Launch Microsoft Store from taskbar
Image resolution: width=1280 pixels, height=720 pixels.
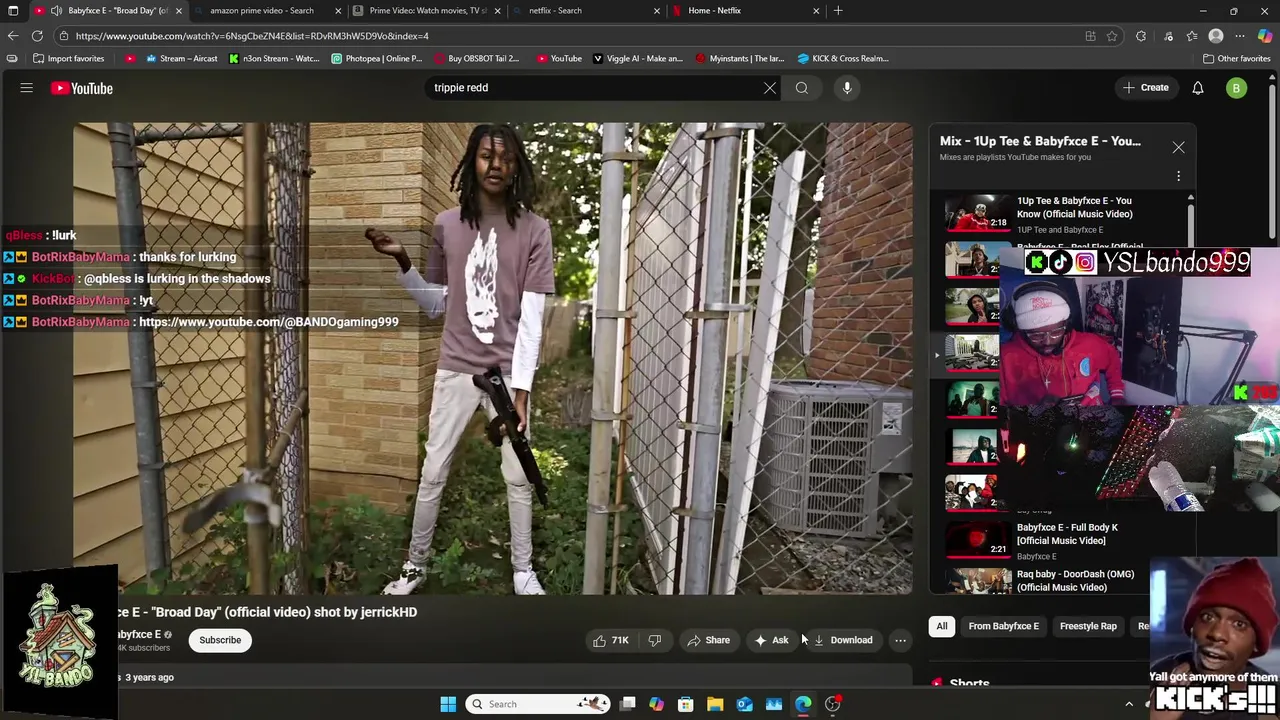(x=686, y=704)
